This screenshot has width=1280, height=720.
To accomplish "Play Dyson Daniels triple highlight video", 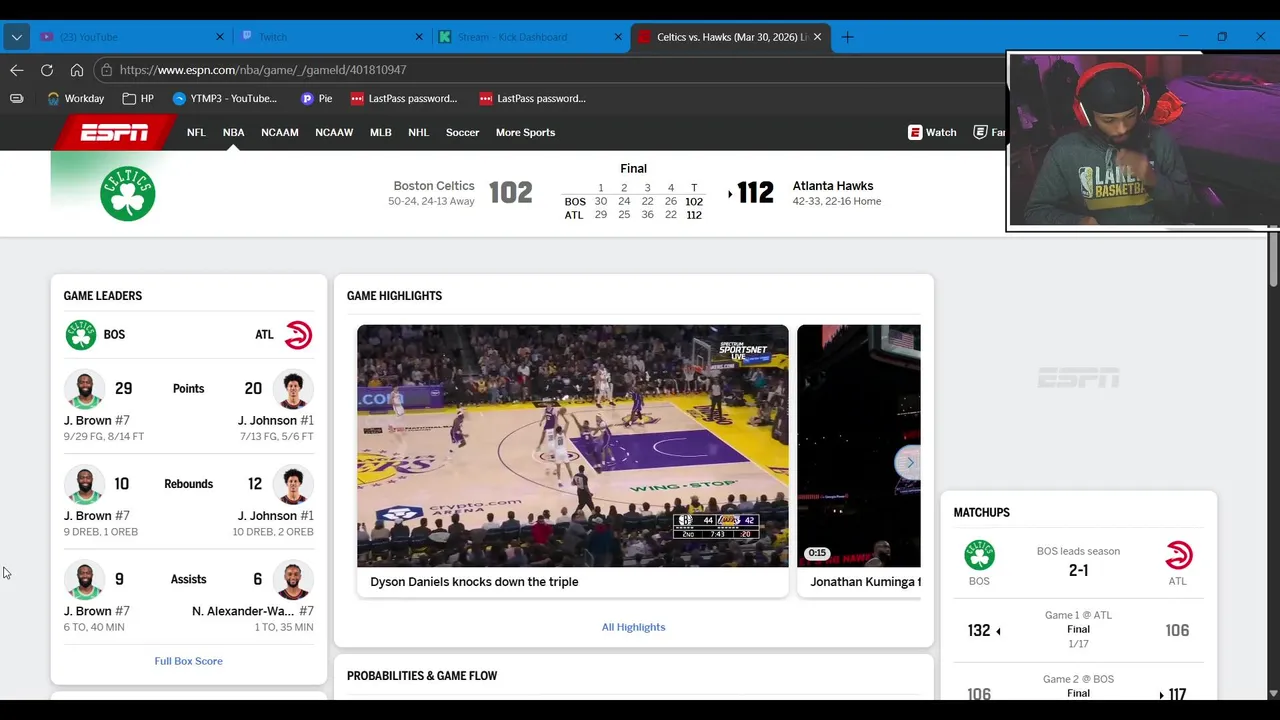I will (x=572, y=446).
